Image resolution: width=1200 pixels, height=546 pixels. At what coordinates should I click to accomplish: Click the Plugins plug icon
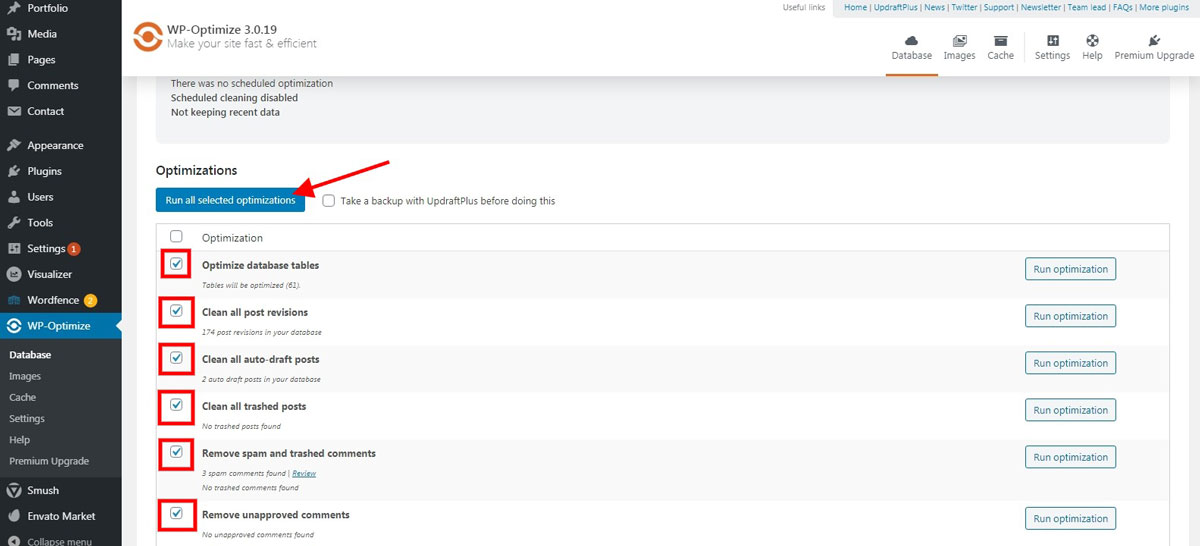click(x=14, y=172)
